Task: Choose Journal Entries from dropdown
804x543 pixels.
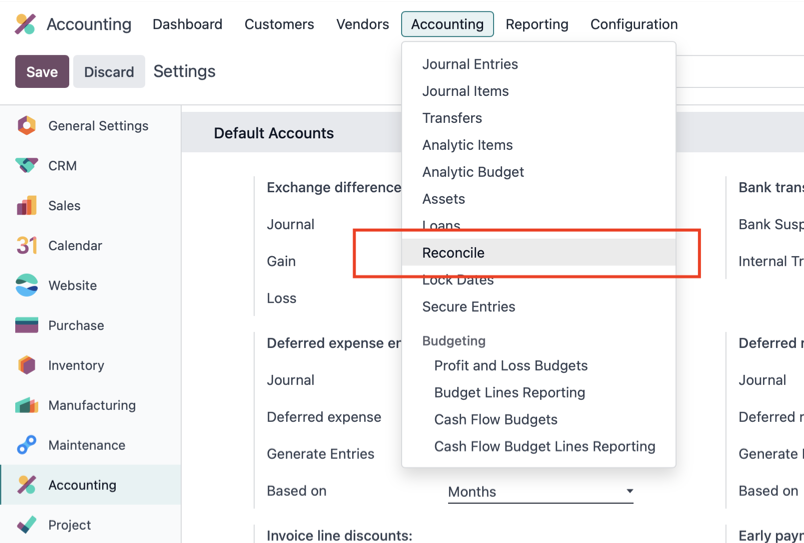Action: [x=539, y=64]
